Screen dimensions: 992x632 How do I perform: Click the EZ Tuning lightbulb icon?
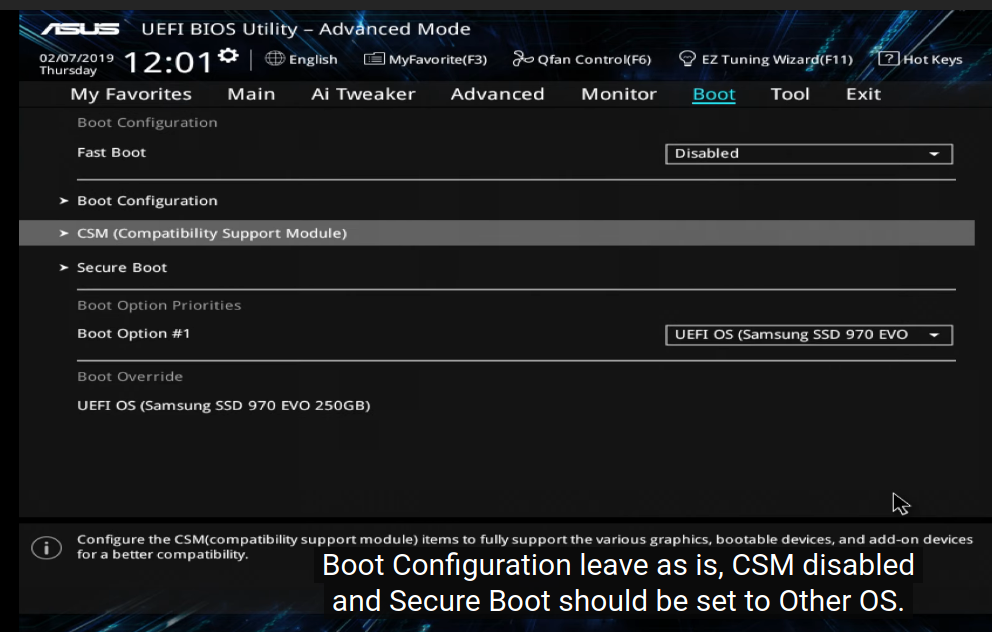click(x=687, y=59)
